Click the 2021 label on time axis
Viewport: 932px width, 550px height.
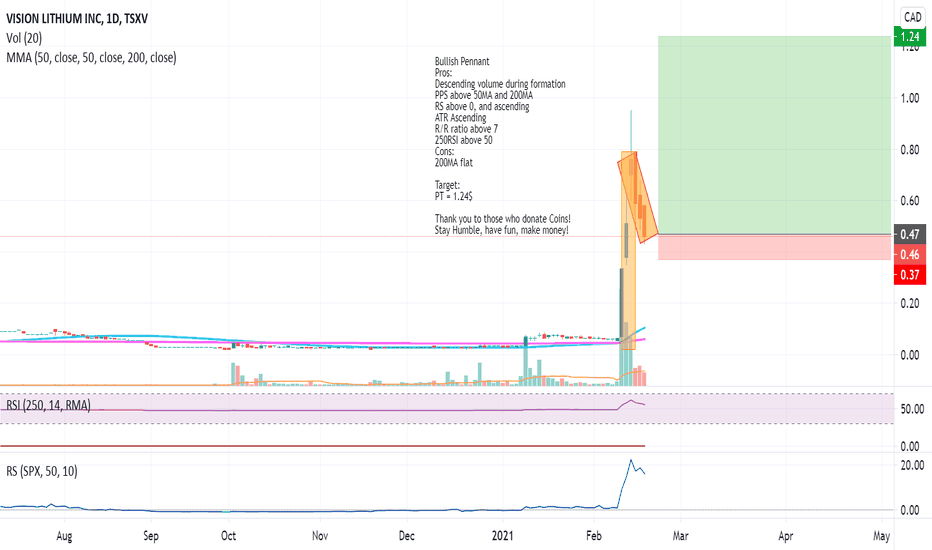[x=502, y=536]
